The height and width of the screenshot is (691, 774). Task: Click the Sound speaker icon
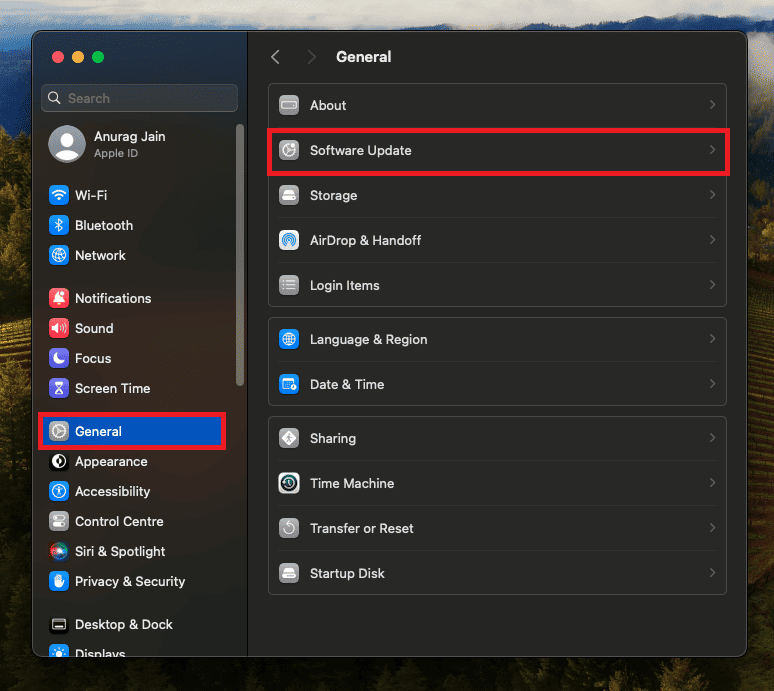click(x=59, y=328)
